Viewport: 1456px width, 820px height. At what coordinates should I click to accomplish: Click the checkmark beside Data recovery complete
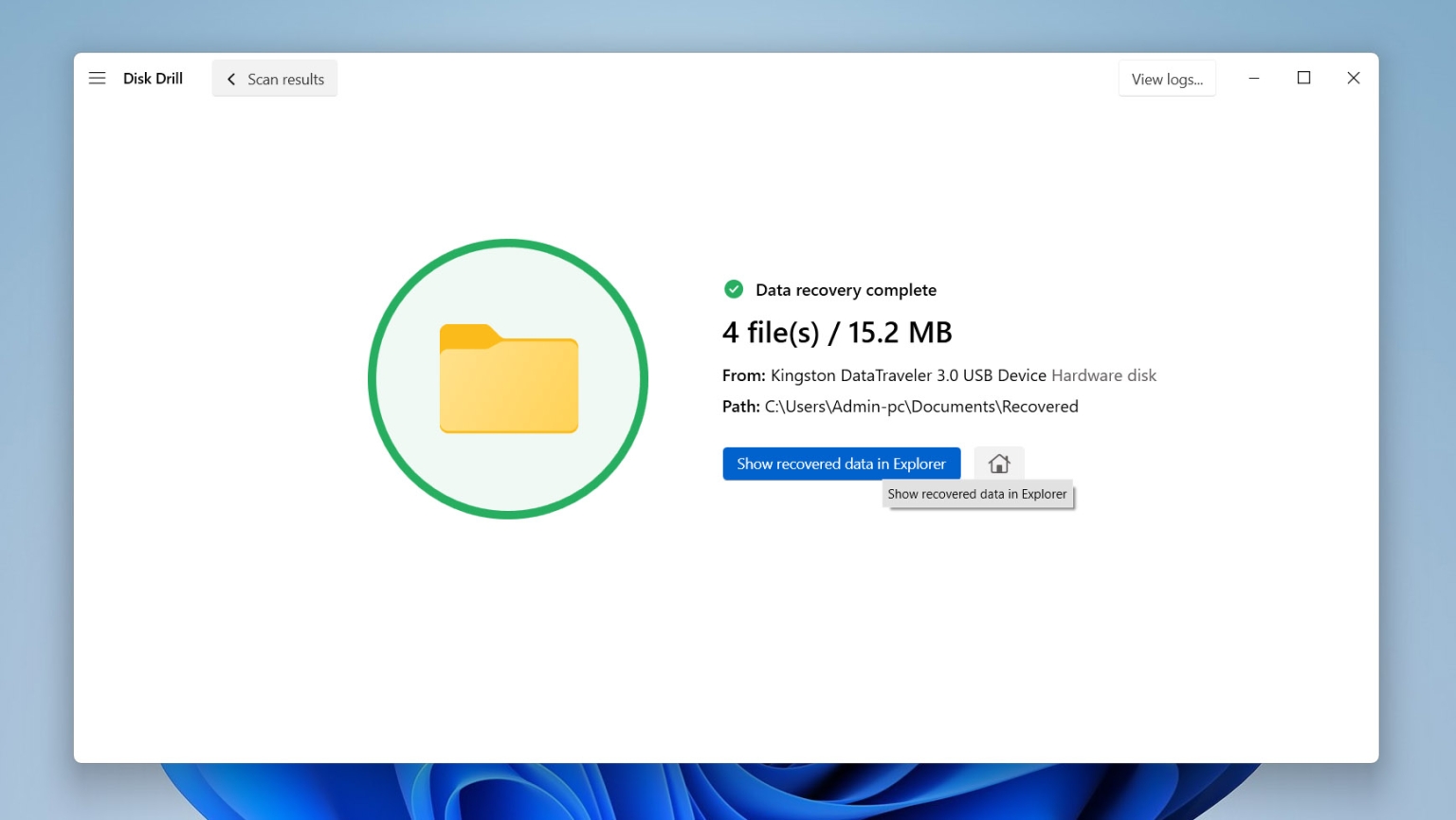point(733,287)
